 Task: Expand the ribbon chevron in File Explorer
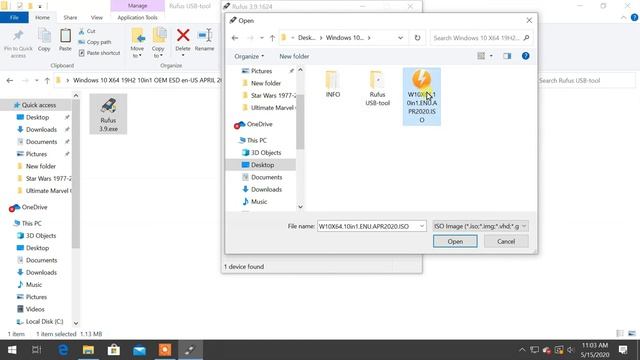(623, 18)
